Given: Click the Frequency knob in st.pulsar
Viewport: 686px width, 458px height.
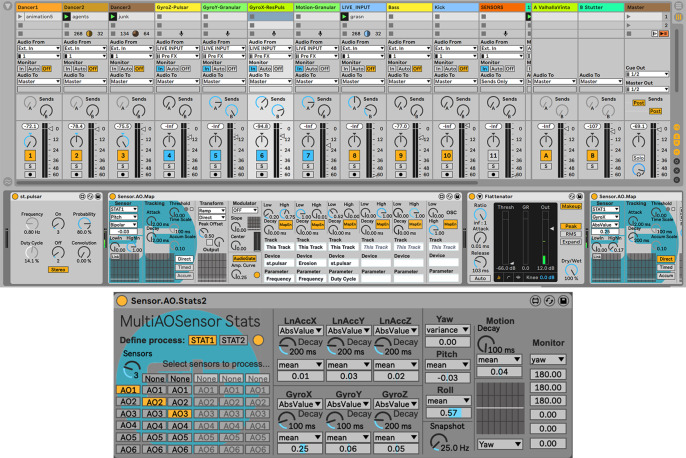Looking at the screenshot, I should (x=32, y=224).
